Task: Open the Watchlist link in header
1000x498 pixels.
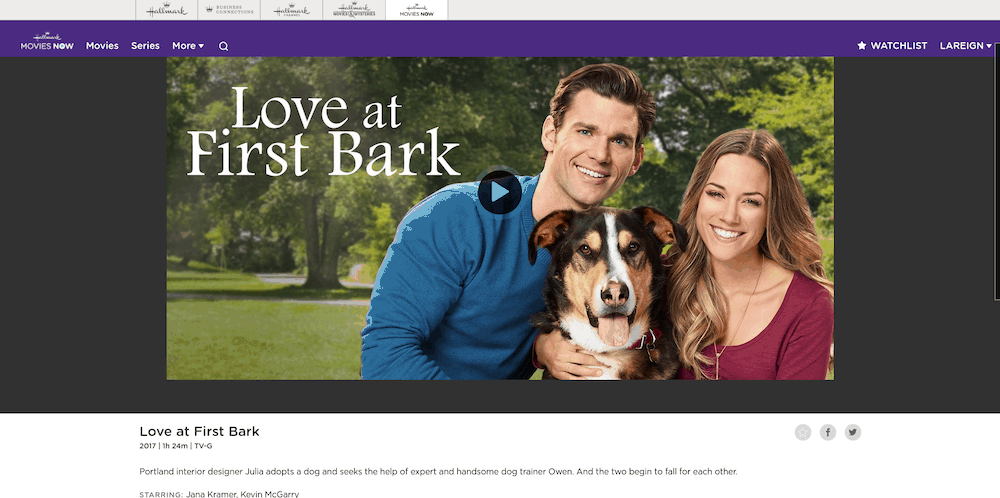Action: (x=892, y=46)
